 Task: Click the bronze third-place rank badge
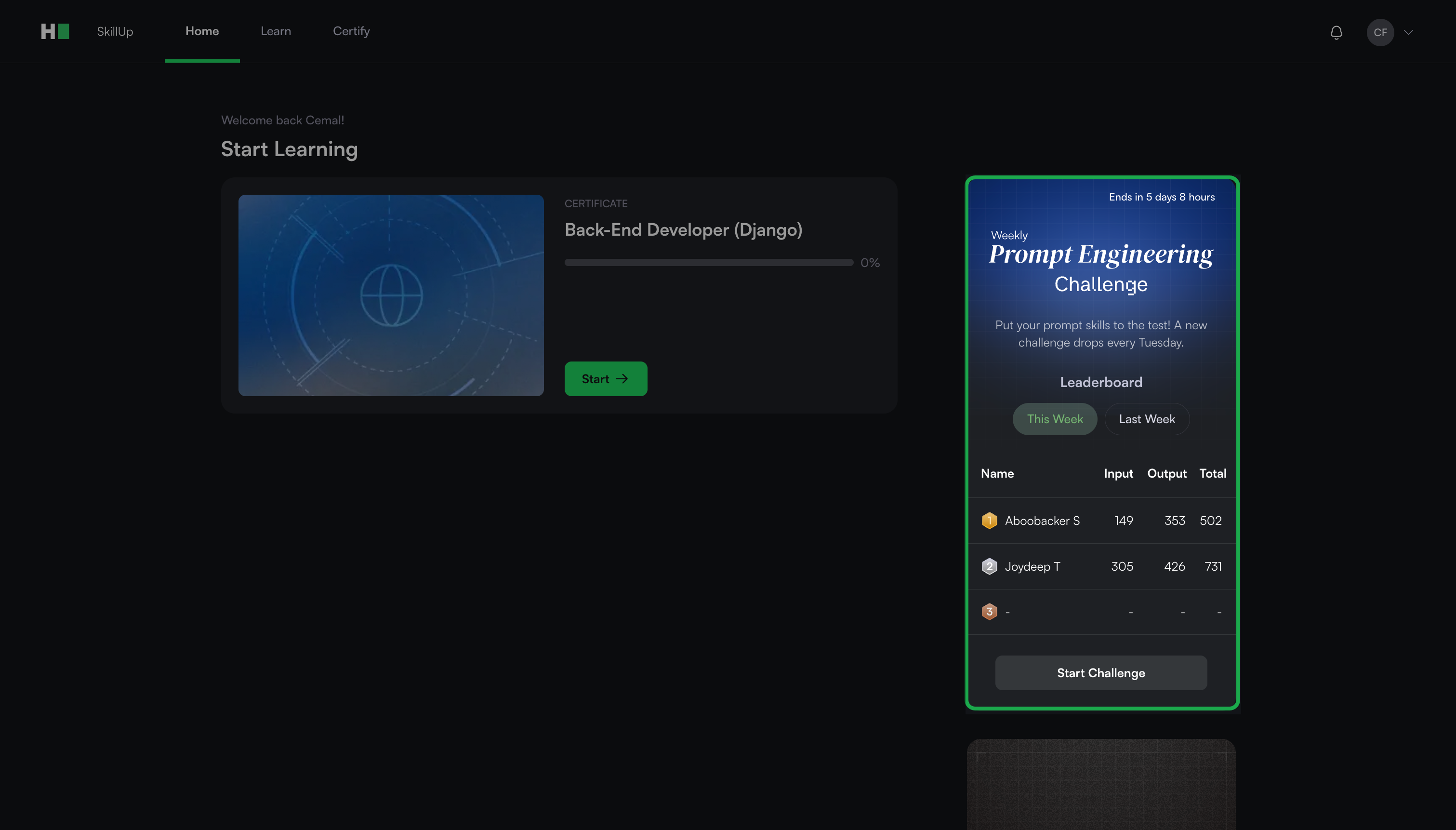[990, 612]
